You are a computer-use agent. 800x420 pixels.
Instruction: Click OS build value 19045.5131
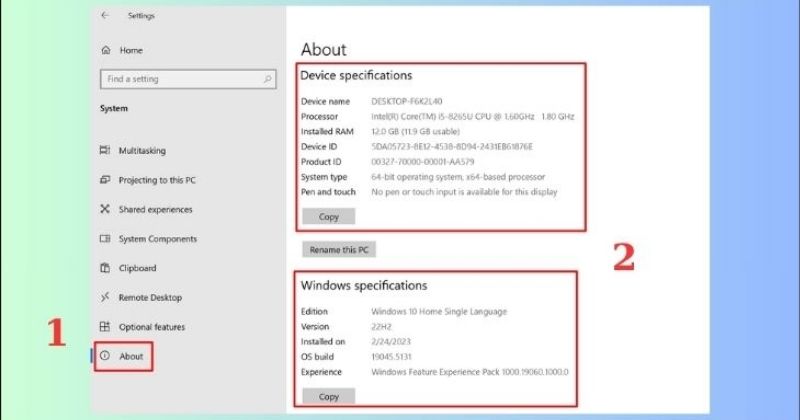pyautogui.click(x=391, y=357)
